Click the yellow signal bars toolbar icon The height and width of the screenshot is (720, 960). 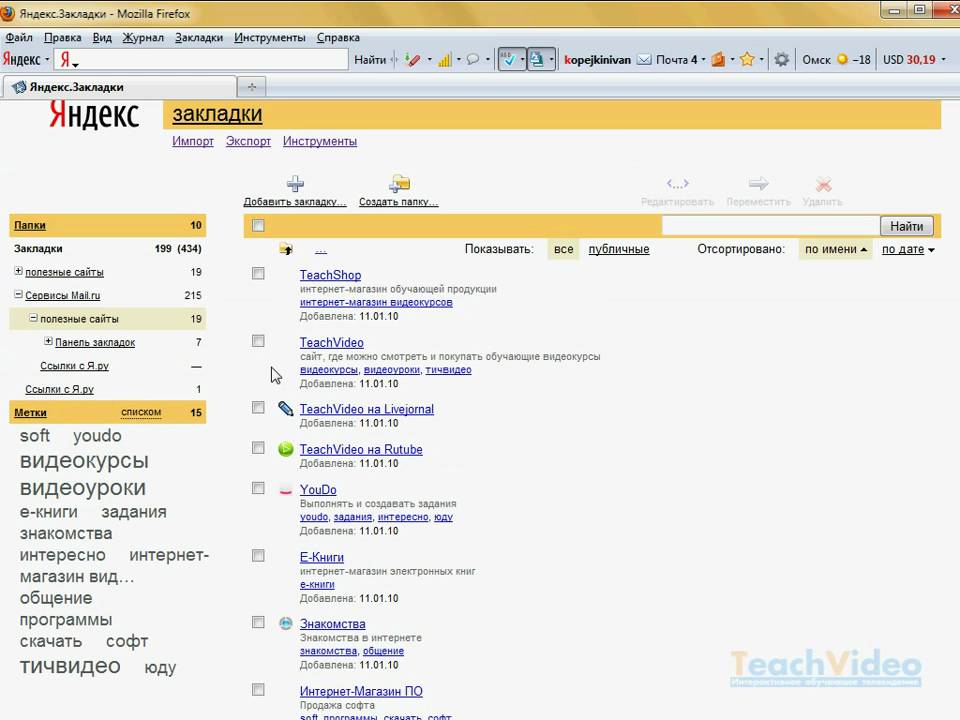[x=444, y=59]
